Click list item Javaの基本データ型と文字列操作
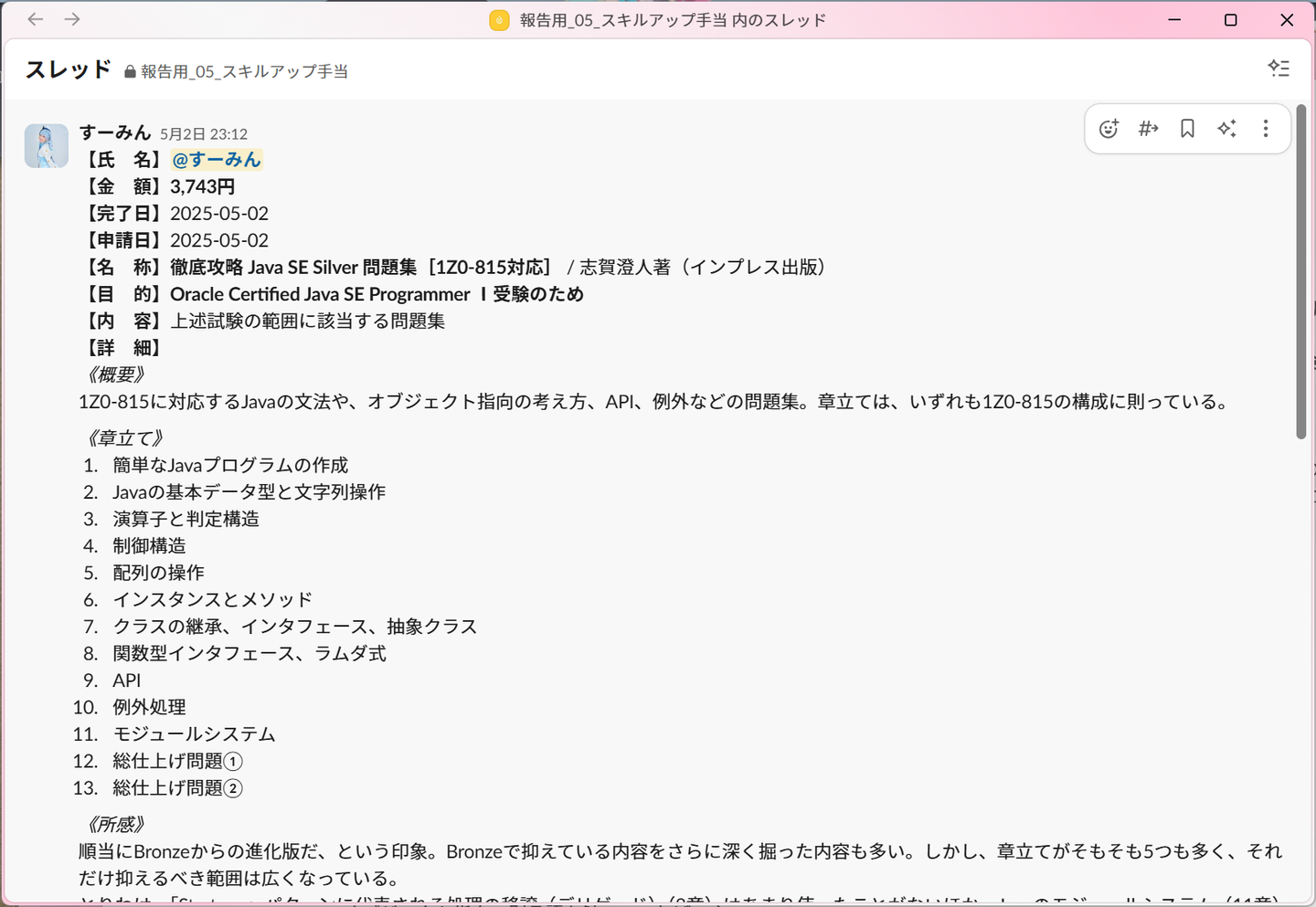This screenshot has width=1316, height=907. (249, 492)
